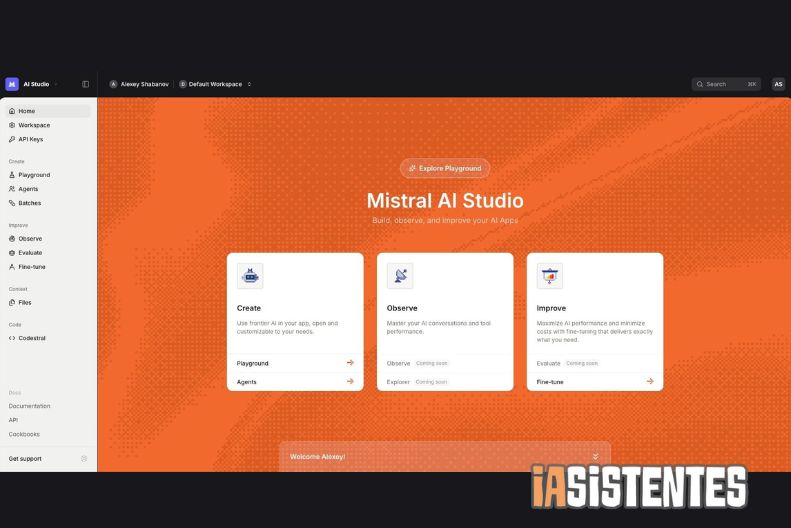The height and width of the screenshot is (528, 791).
Task: Go to Agents in the sidebar
Action: tap(48, 189)
